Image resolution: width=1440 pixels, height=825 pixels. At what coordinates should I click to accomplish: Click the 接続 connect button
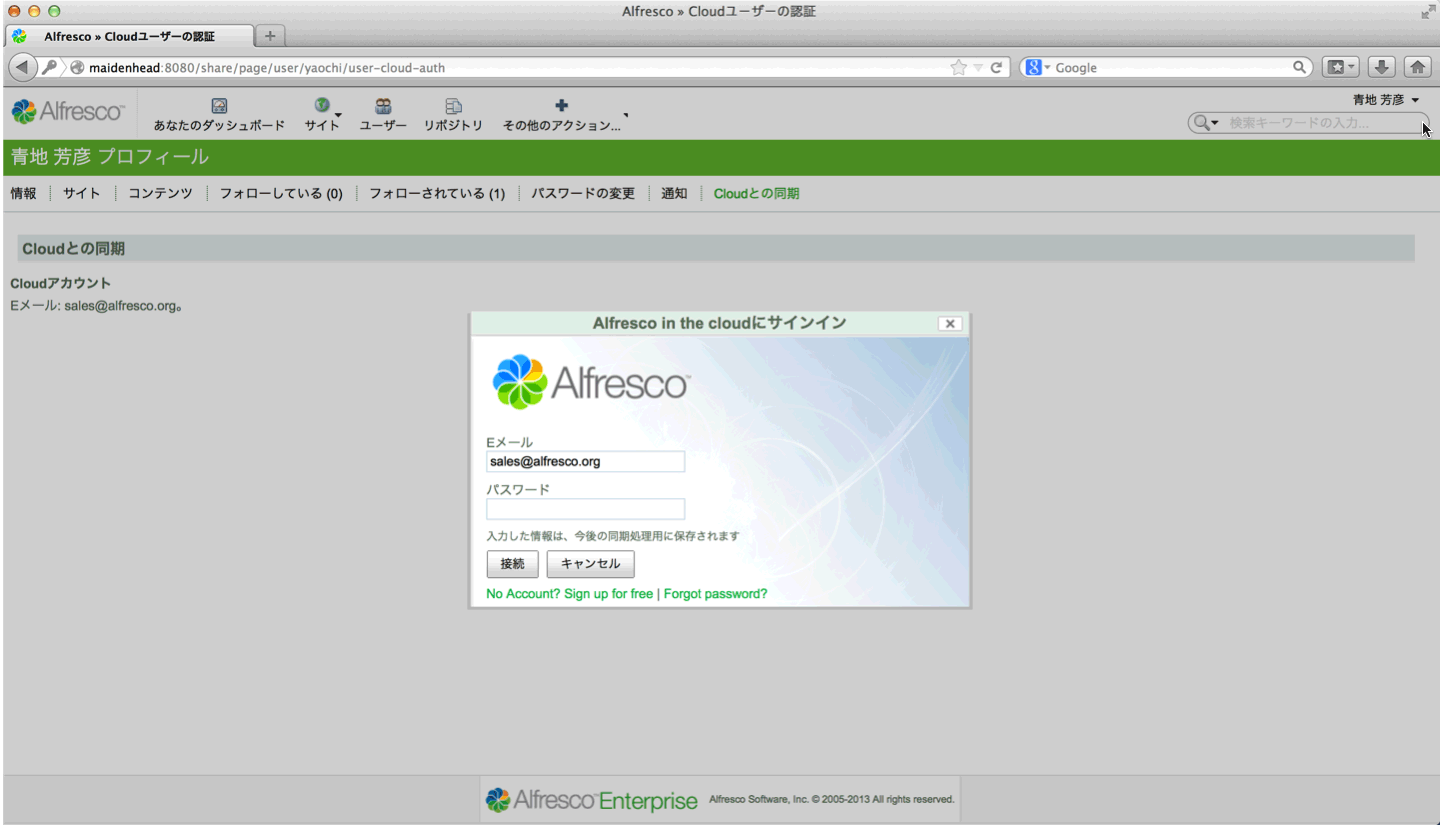coord(512,564)
